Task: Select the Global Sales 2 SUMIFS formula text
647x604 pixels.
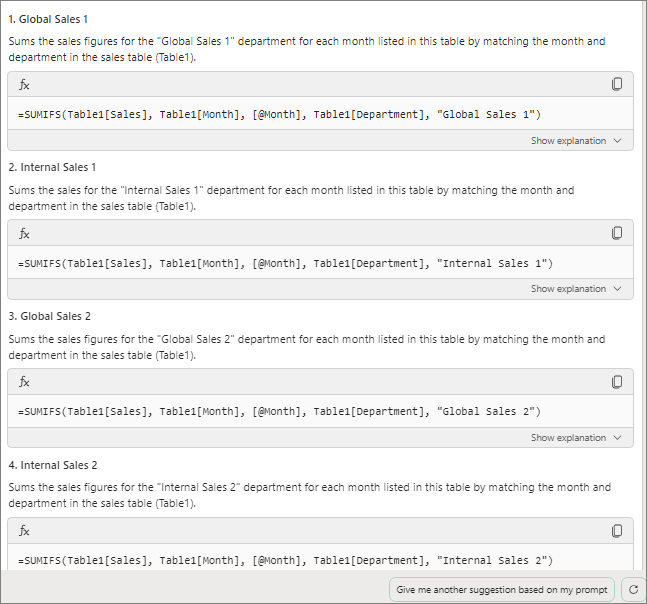Action: tap(279, 411)
